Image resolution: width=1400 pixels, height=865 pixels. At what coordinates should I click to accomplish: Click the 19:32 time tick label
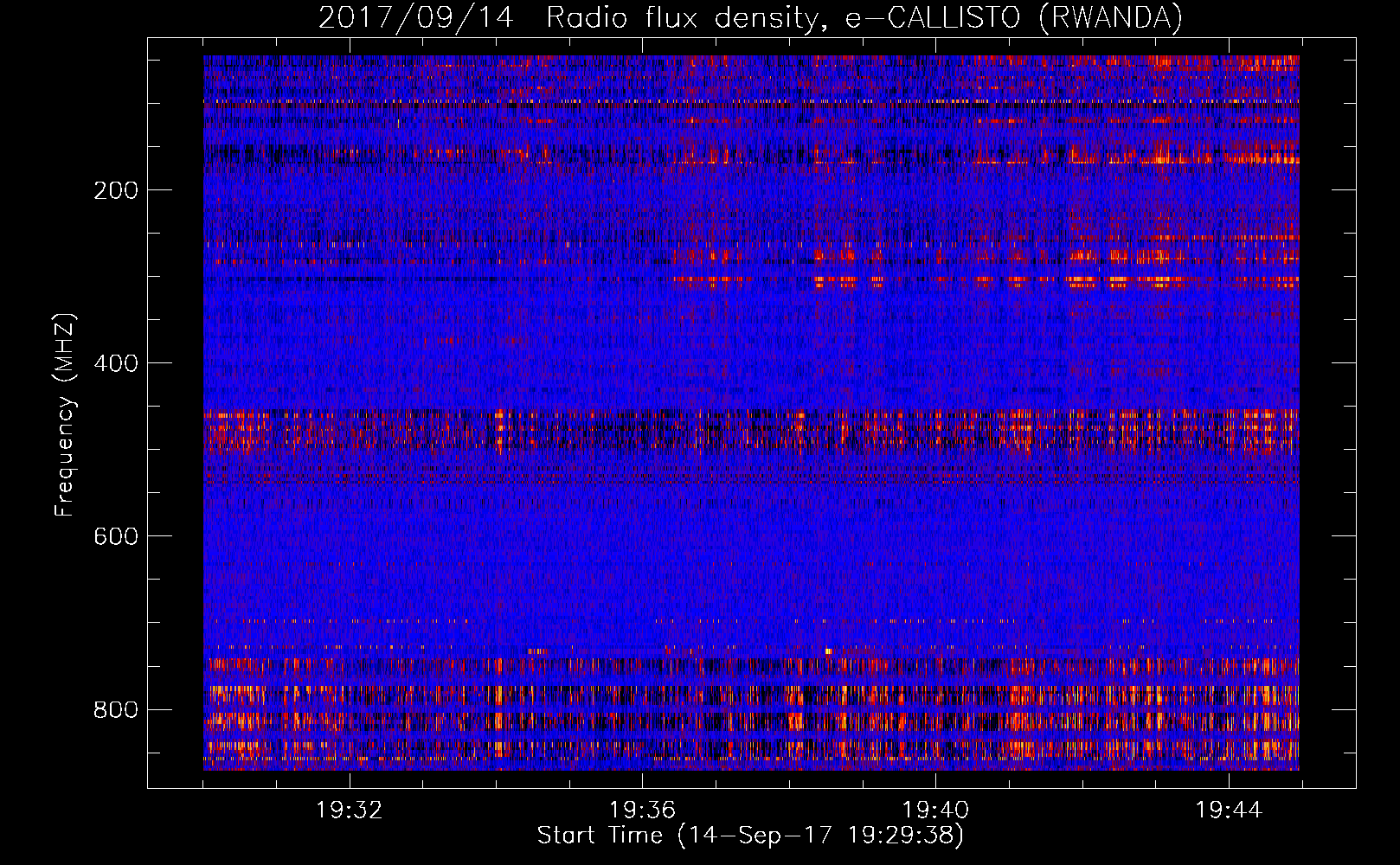[x=350, y=811]
